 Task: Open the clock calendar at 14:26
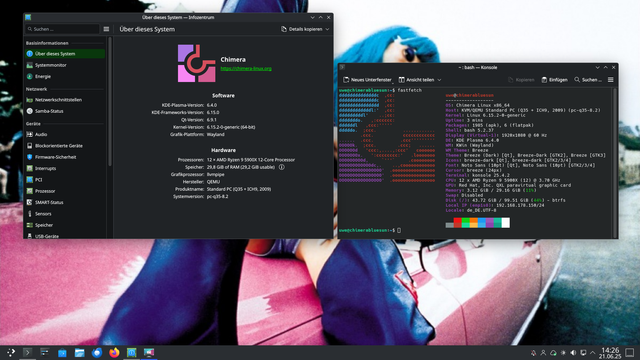610,353
